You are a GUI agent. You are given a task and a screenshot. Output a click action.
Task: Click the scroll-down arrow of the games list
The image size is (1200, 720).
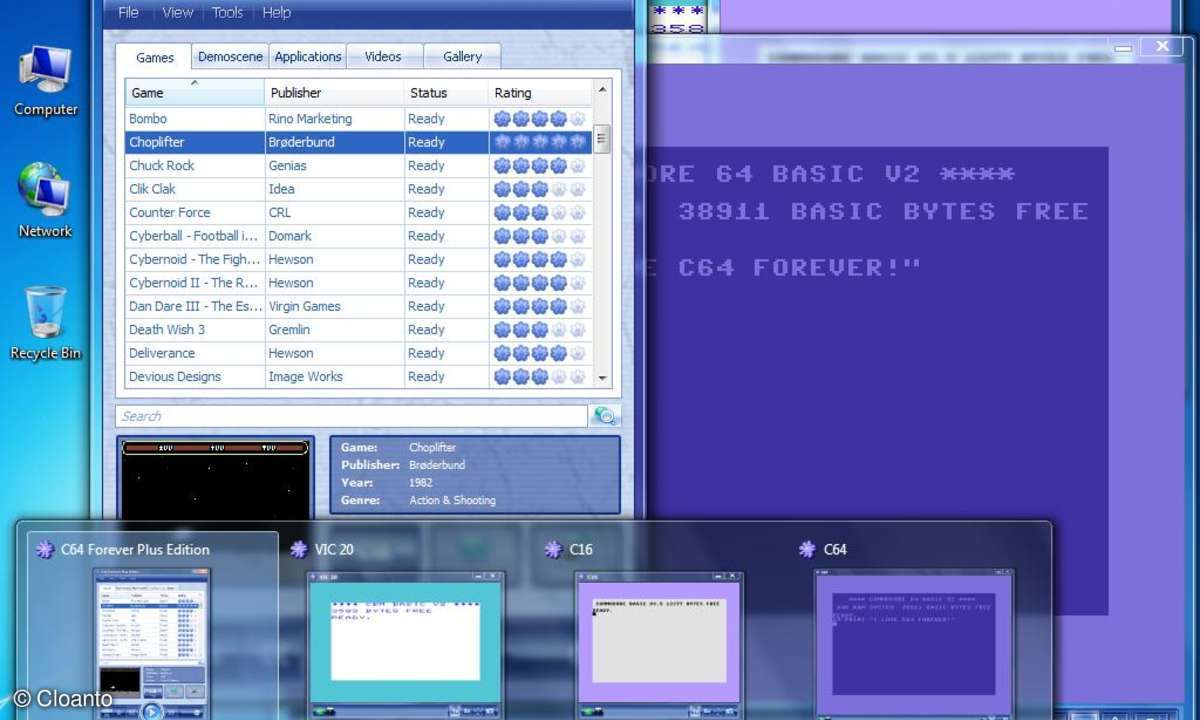coord(602,378)
